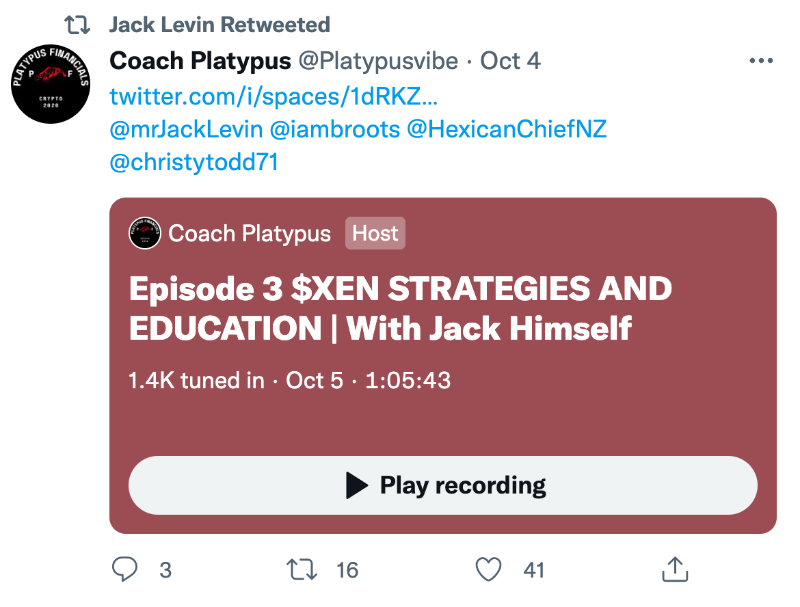Click the @Platypusvibe handle
Image resolution: width=800 pixels, height=607 pixels.
tap(378, 62)
